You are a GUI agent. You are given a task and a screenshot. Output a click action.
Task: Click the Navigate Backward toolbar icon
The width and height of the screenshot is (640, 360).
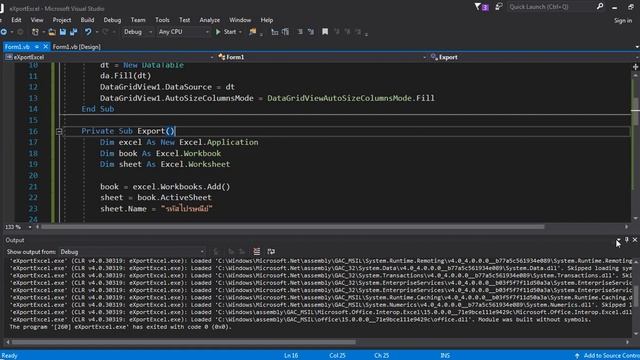[4, 32]
